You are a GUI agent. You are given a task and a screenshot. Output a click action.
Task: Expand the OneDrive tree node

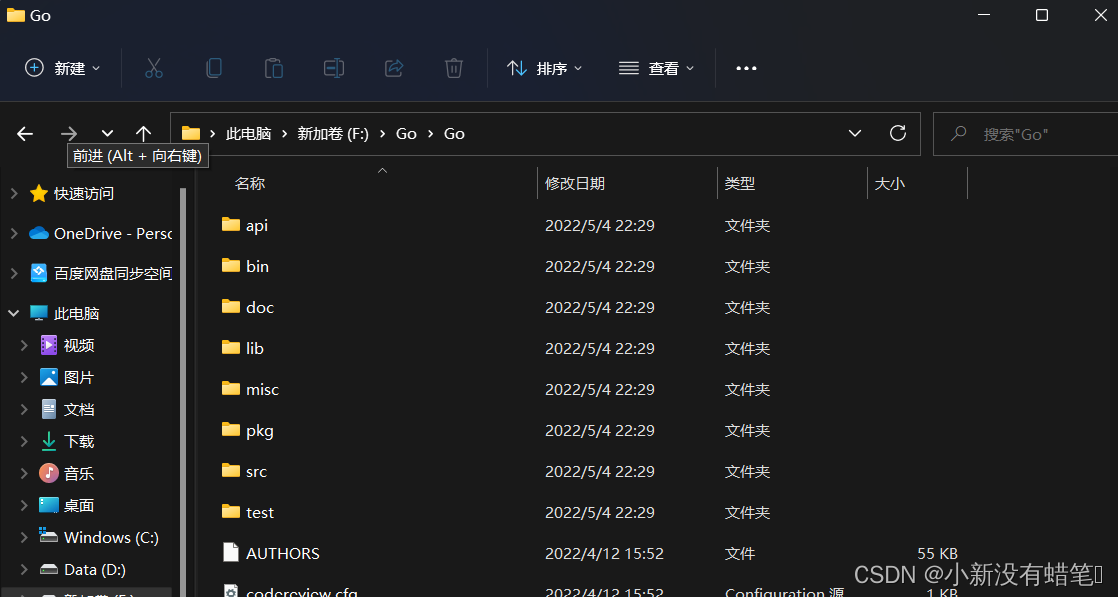coord(14,233)
